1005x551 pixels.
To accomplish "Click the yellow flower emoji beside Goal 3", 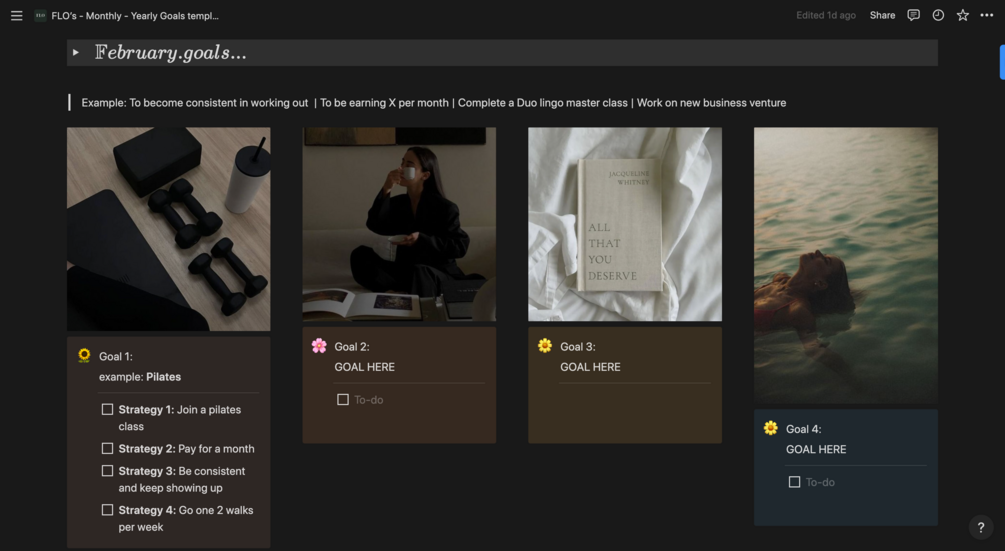I will click(545, 346).
